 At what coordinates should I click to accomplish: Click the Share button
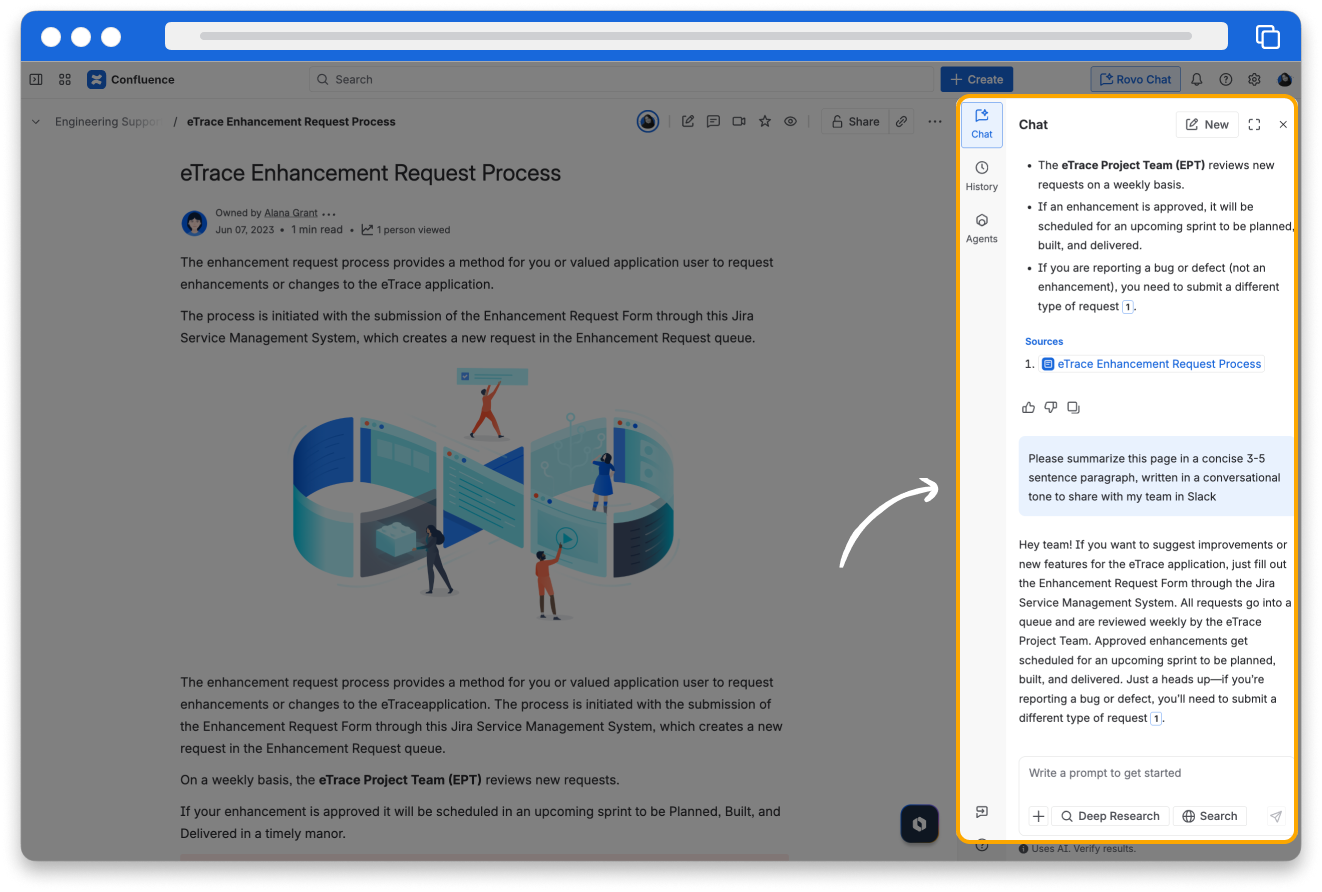pyautogui.click(x=855, y=121)
